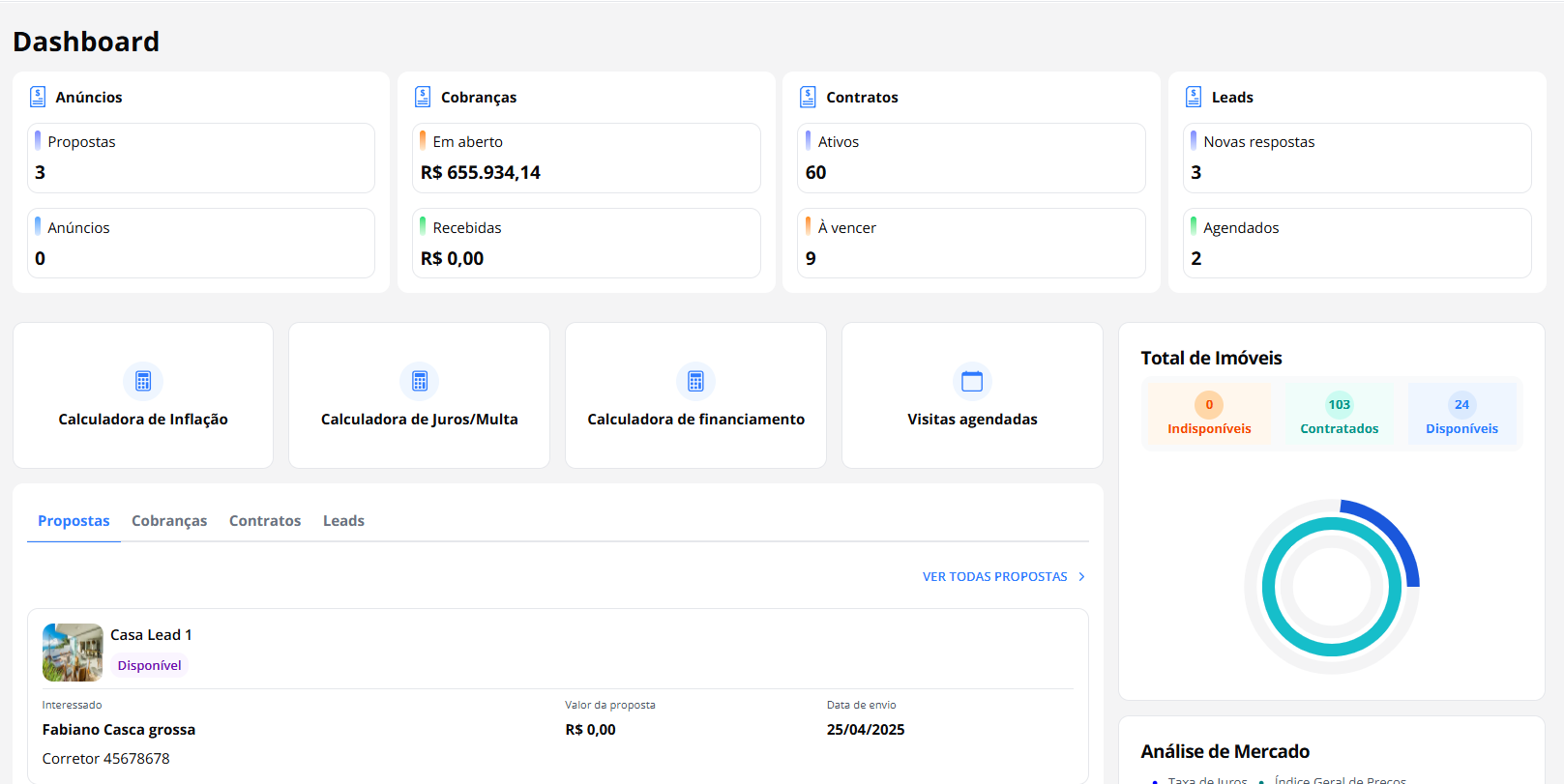The height and width of the screenshot is (784, 1564).
Task: Click the Disponíveis properties filter
Action: [x=1461, y=414]
